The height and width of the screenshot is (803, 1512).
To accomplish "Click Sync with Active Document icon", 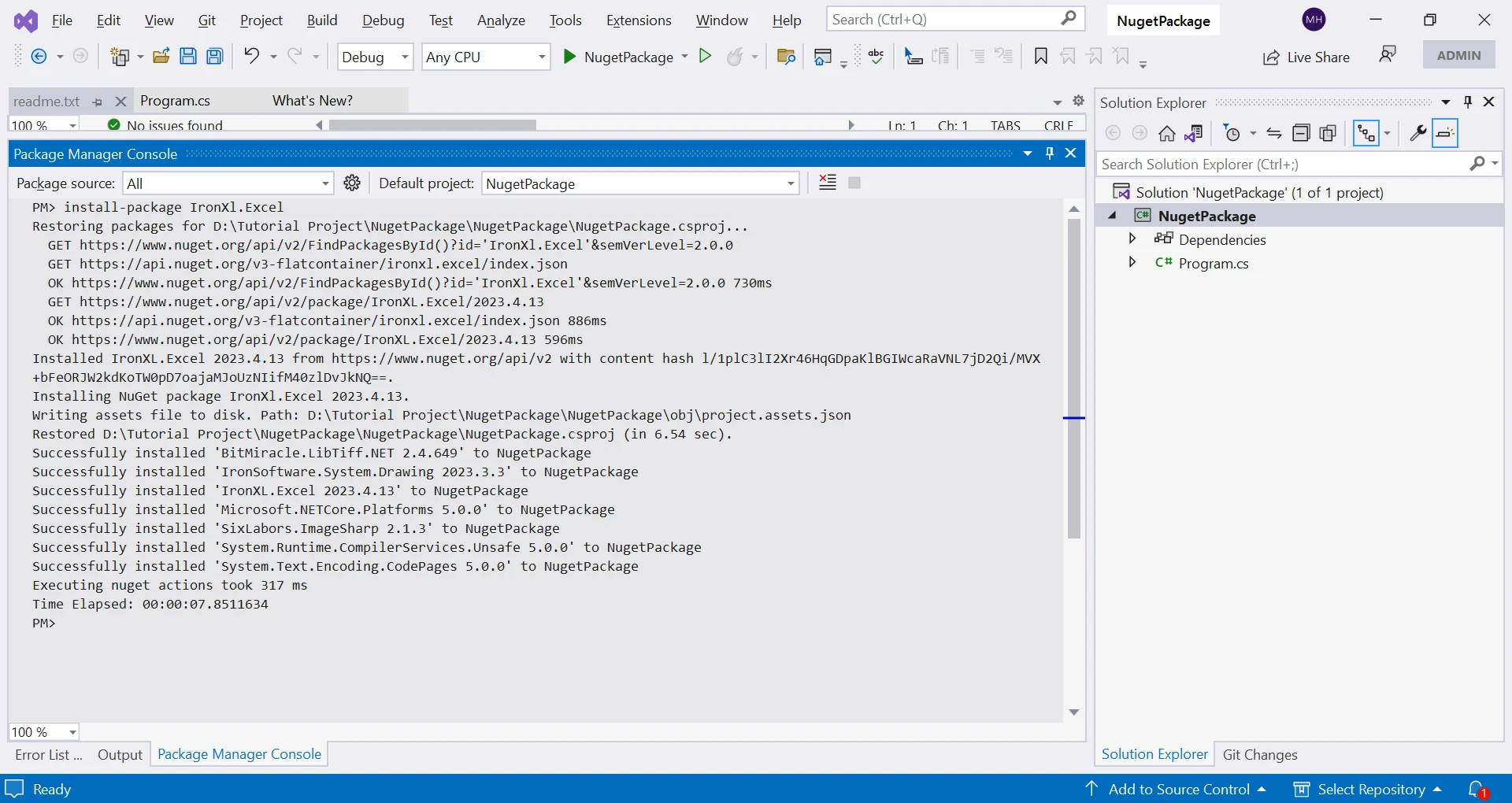I will coord(1274,133).
